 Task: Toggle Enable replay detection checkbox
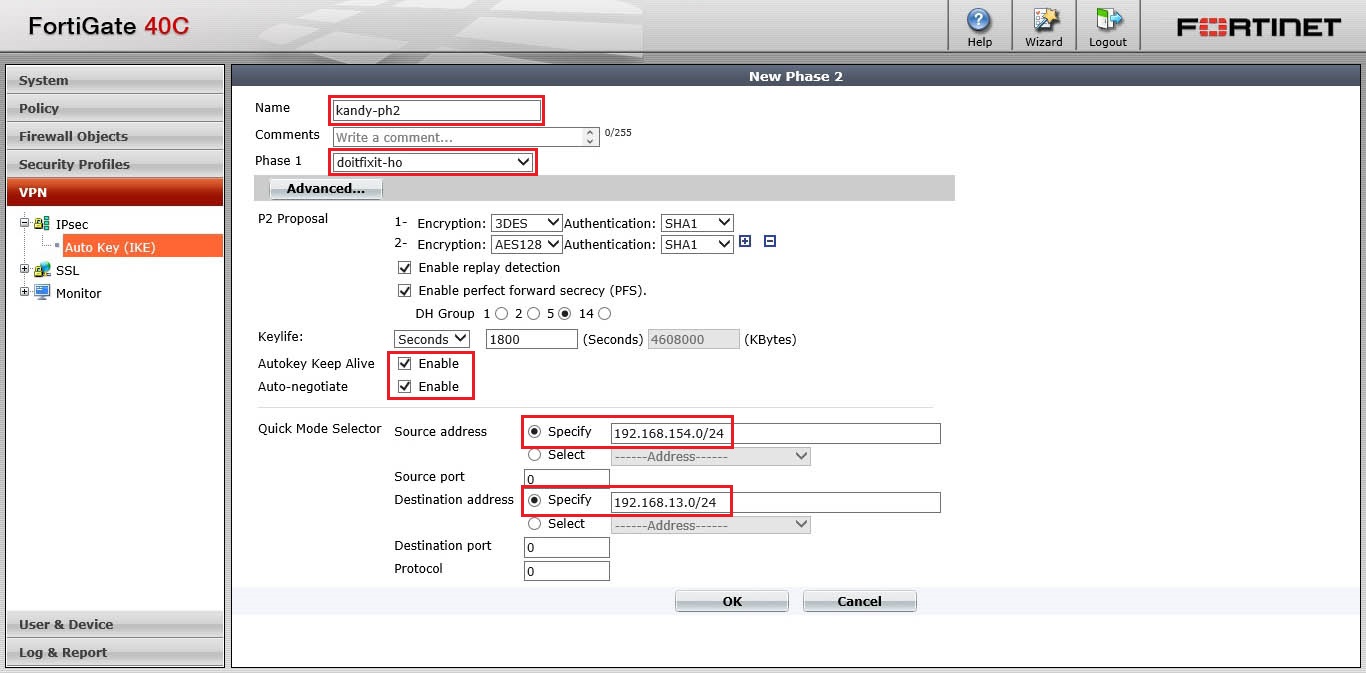[x=405, y=268]
